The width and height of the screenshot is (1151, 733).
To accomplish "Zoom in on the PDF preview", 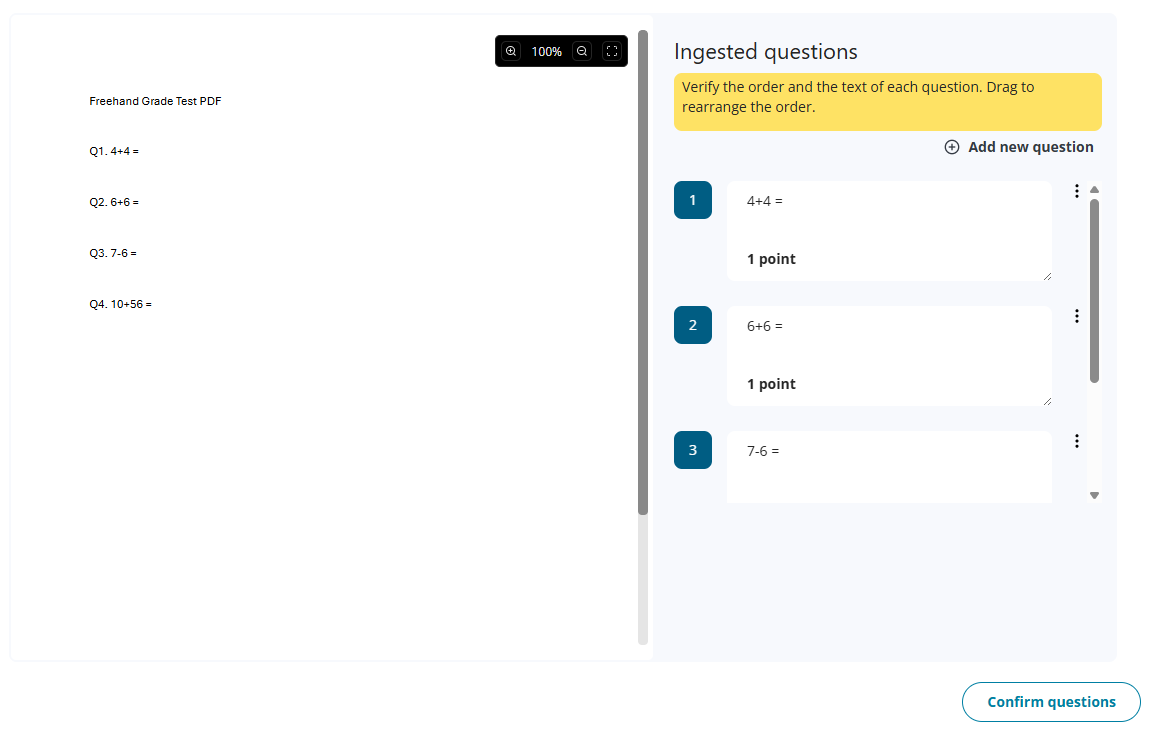I will tap(511, 51).
